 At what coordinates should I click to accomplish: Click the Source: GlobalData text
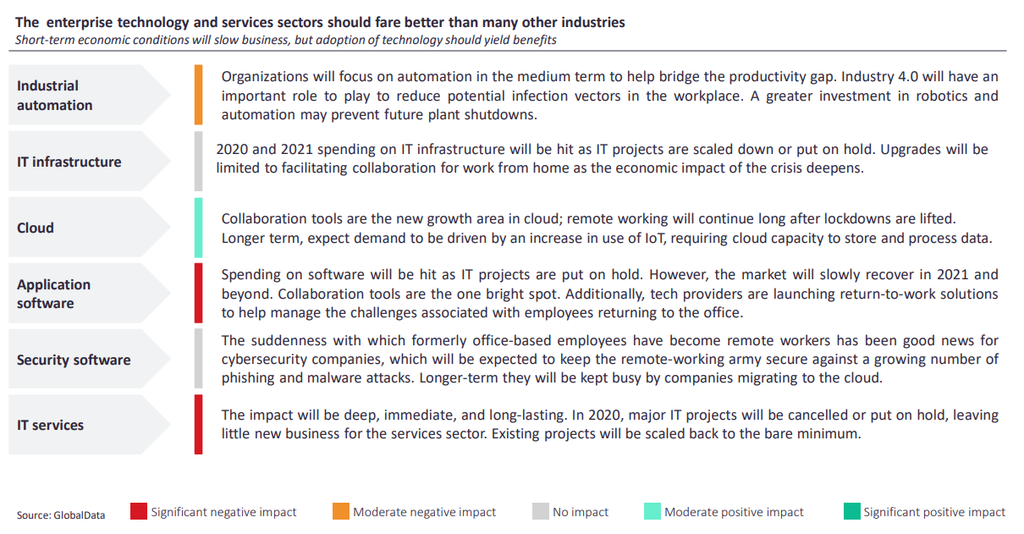(x=61, y=515)
